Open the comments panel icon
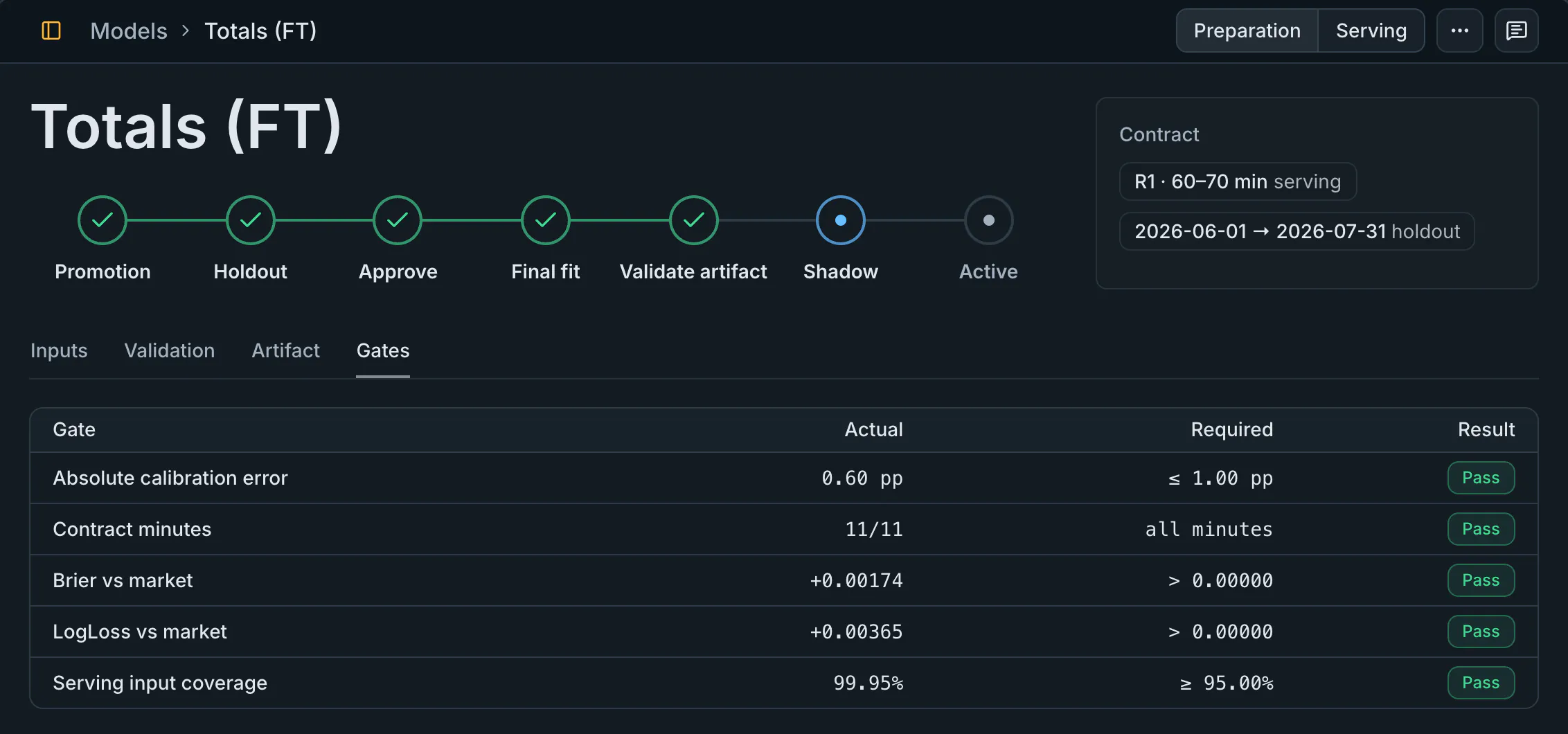Viewport: 1568px width, 734px height. [x=1516, y=30]
